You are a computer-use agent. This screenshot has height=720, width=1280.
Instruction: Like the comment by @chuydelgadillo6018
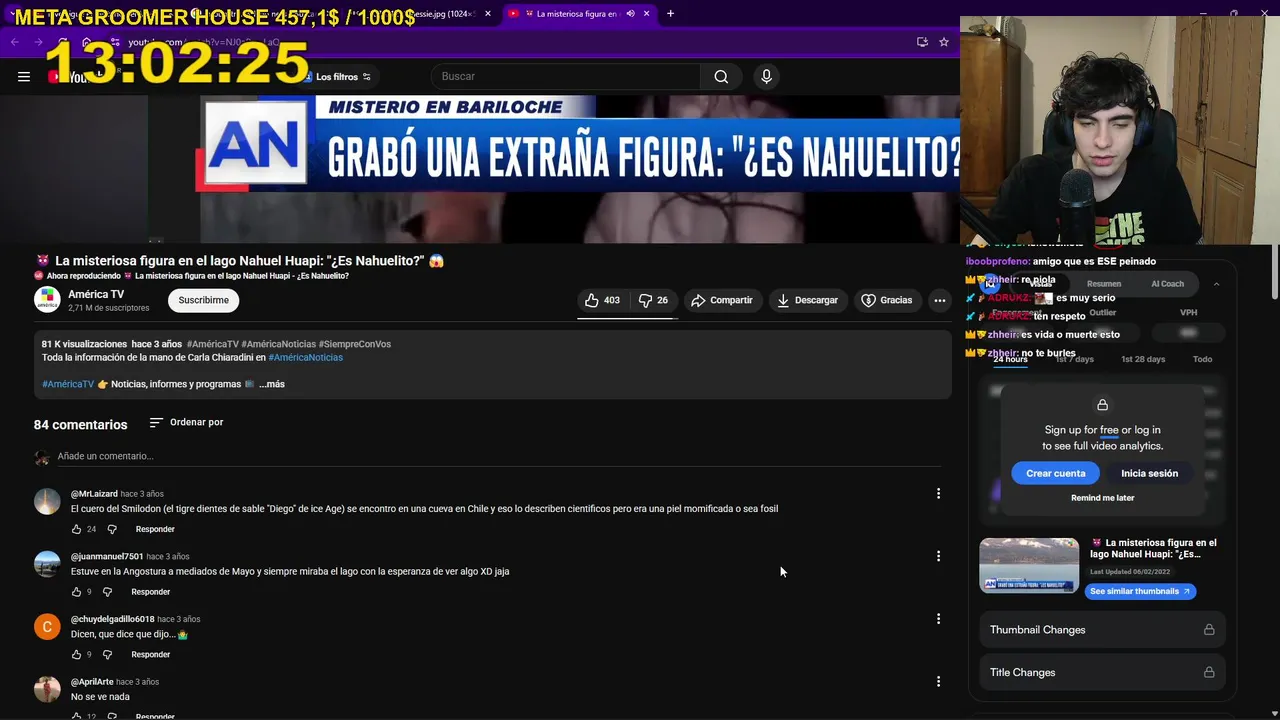click(x=76, y=655)
